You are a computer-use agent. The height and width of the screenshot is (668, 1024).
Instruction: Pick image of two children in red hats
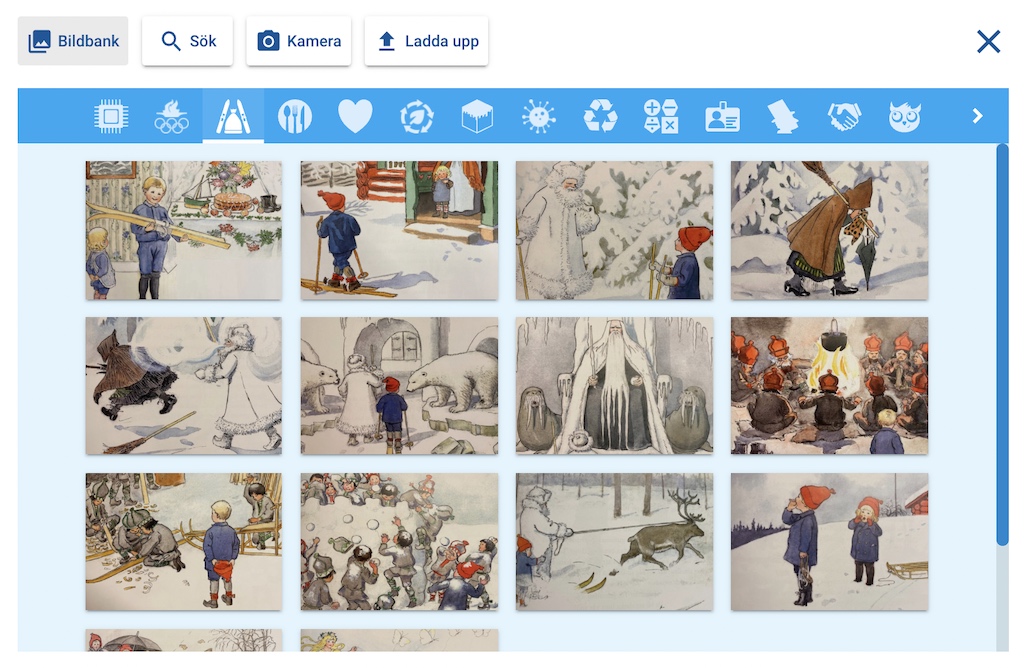click(x=829, y=542)
